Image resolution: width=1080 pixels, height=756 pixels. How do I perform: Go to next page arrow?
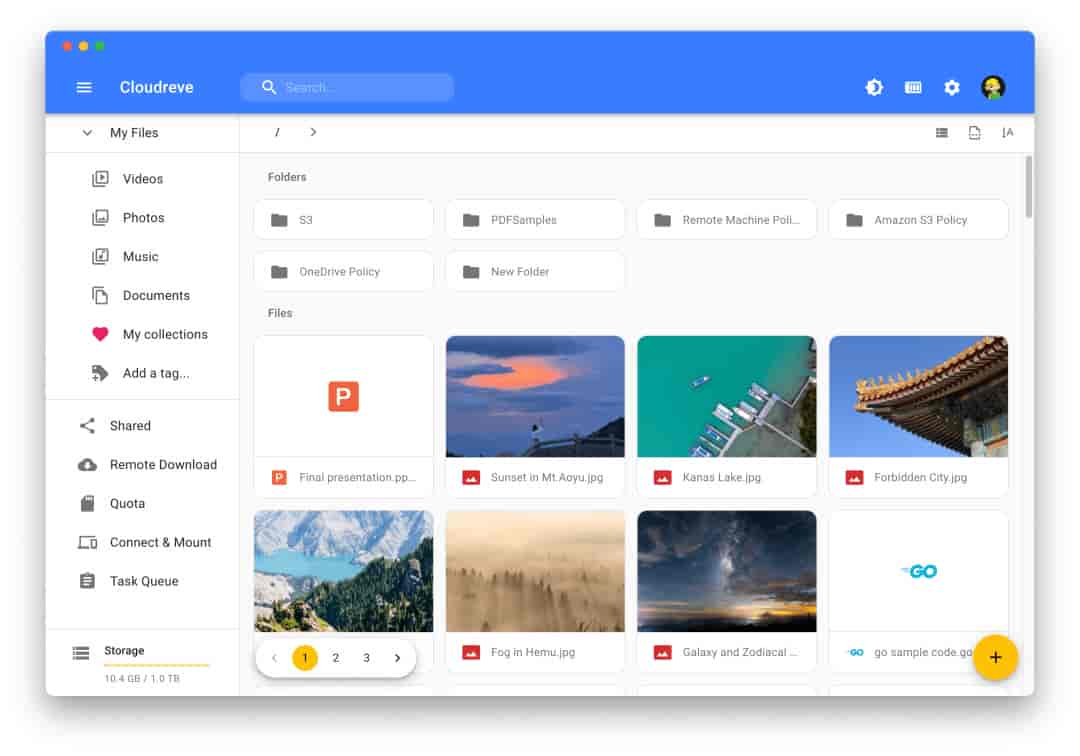click(x=397, y=658)
